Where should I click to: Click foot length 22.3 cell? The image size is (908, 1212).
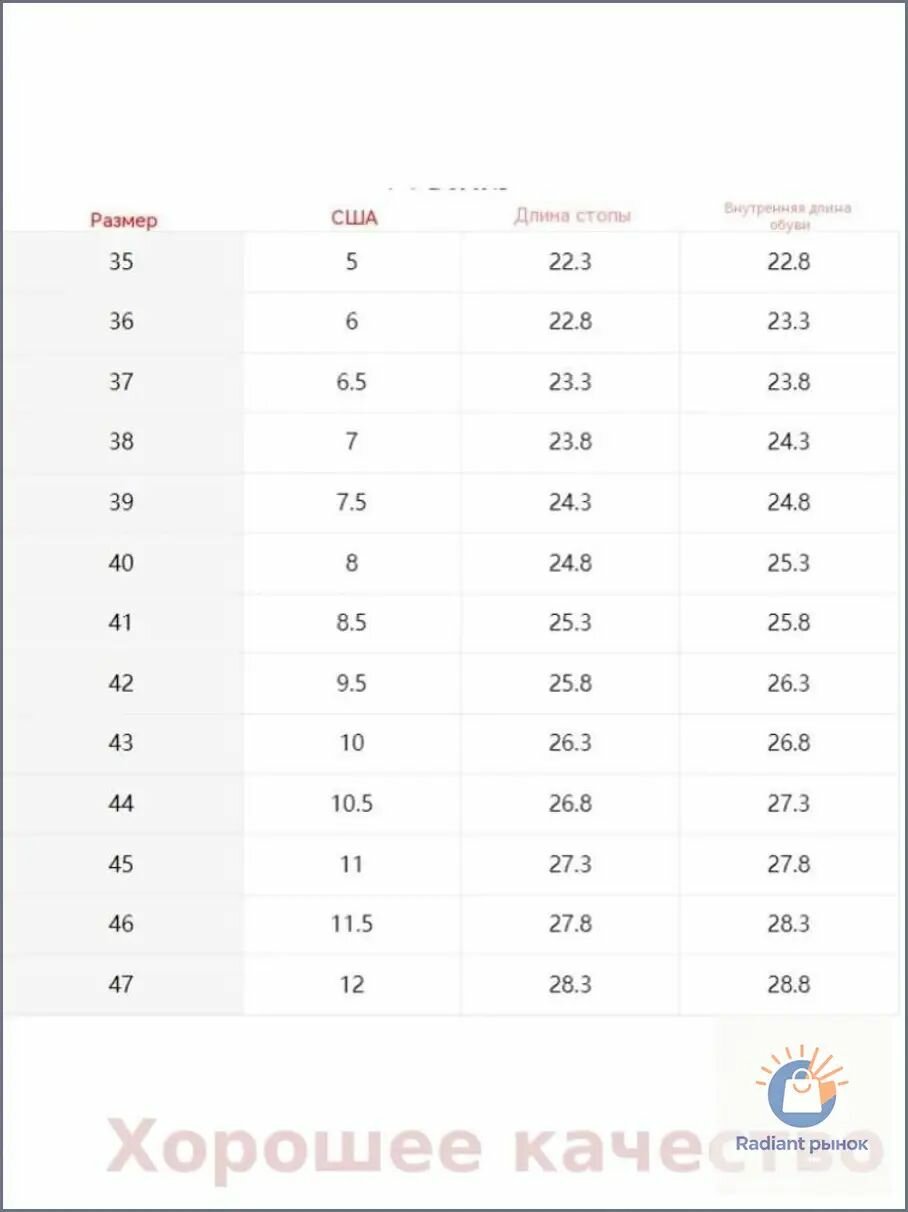click(x=570, y=262)
